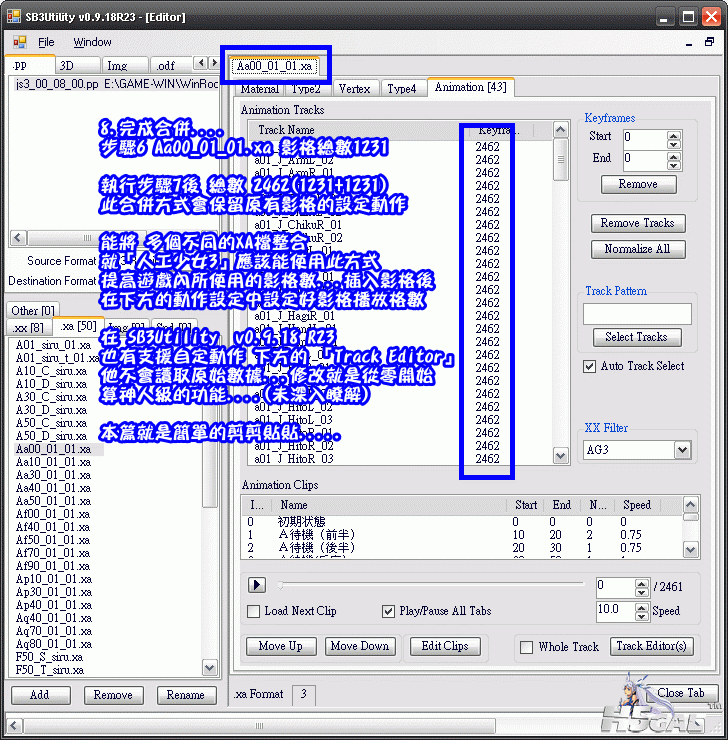Click the Move Up button
The image size is (728, 740).
pos(281,646)
